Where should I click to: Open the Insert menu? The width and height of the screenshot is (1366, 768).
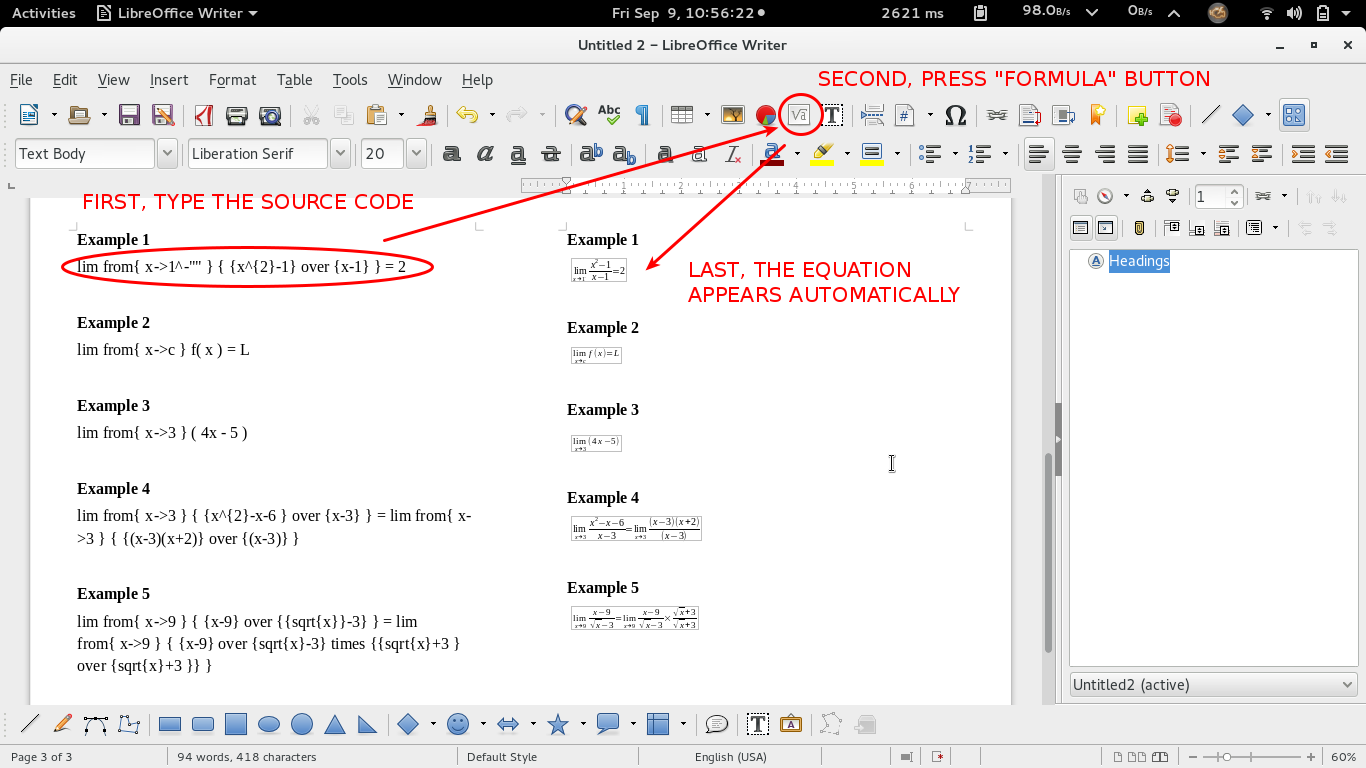168,80
